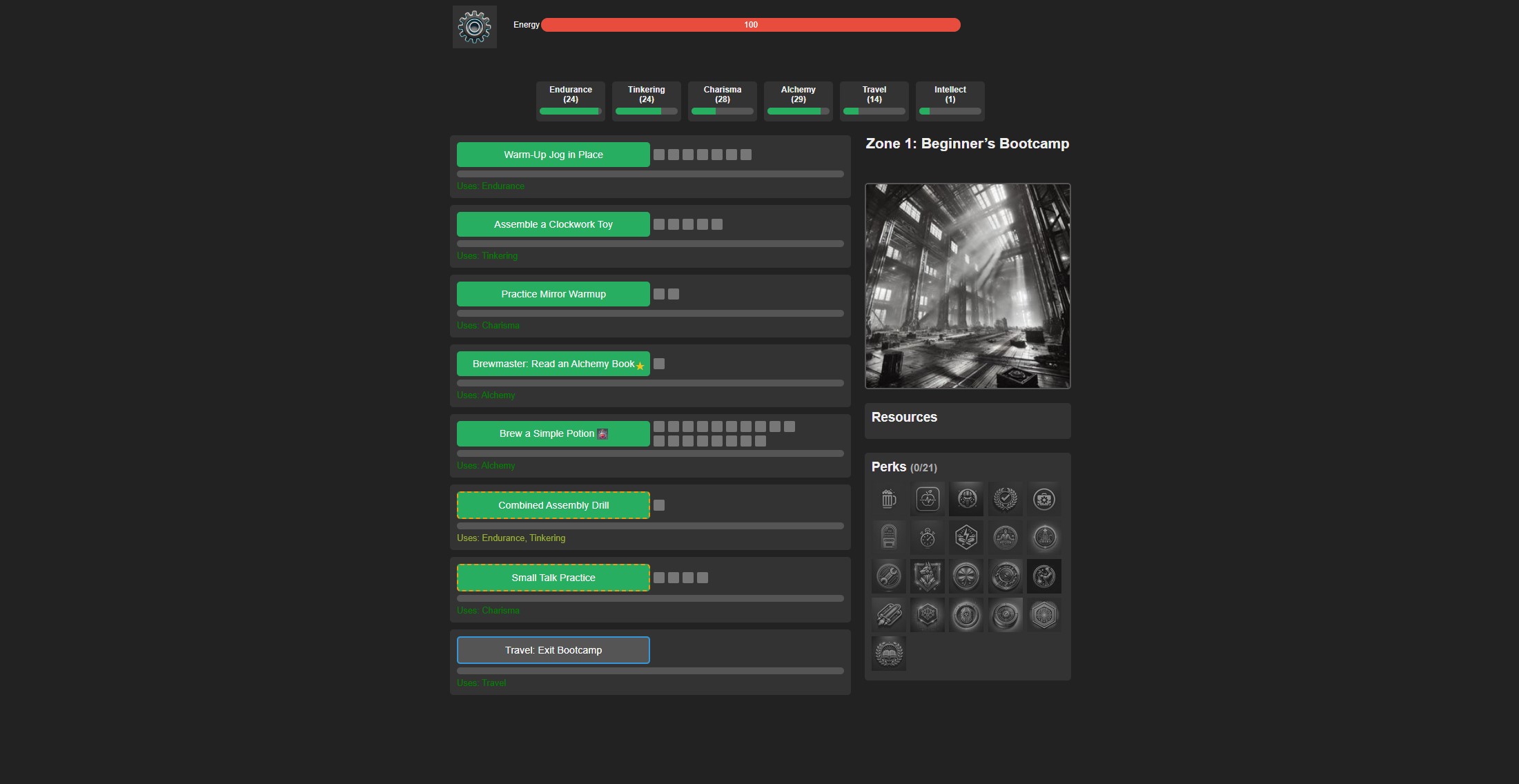1519x784 pixels.
Task: Open the settings gear icon
Action: (x=475, y=27)
